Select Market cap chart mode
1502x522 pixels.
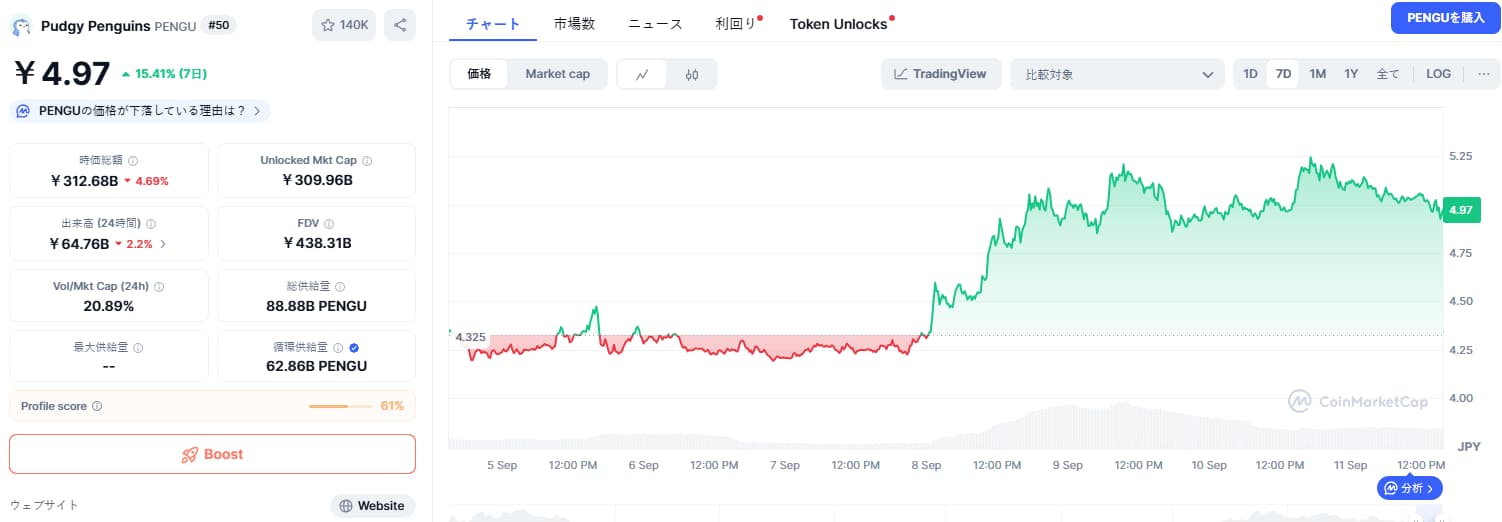558,74
